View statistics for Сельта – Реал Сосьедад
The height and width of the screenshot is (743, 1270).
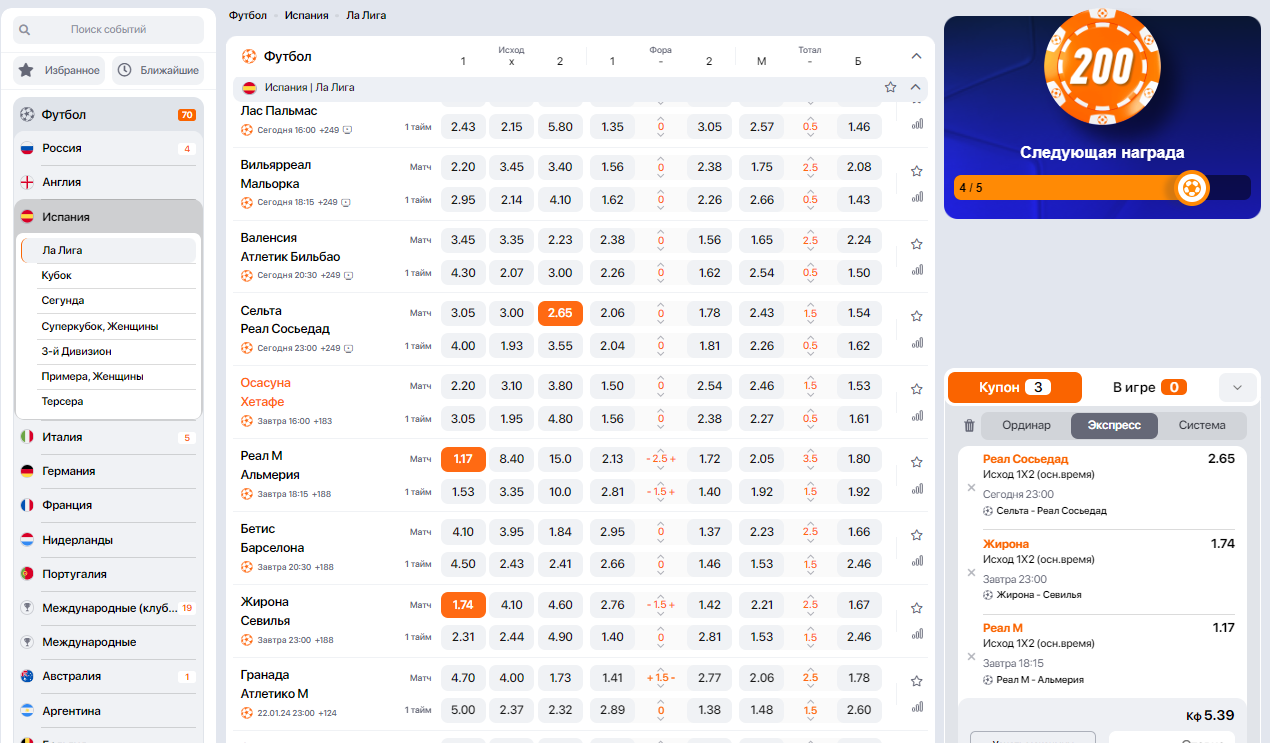point(917,343)
